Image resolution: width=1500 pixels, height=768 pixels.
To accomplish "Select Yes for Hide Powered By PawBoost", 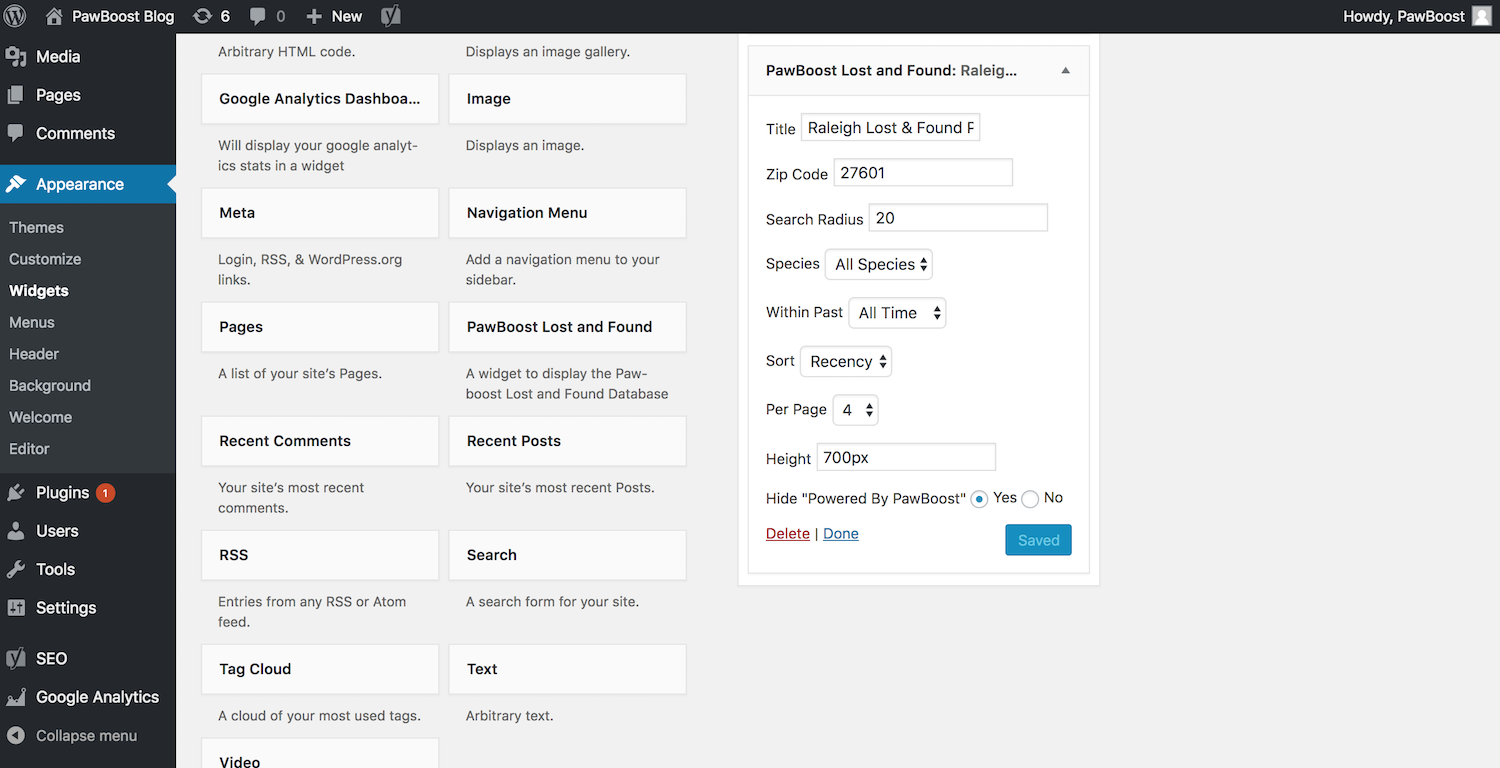I will (979, 498).
